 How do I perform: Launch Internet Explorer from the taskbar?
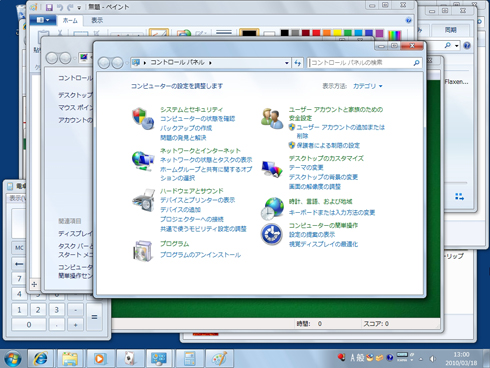point(41,359)
